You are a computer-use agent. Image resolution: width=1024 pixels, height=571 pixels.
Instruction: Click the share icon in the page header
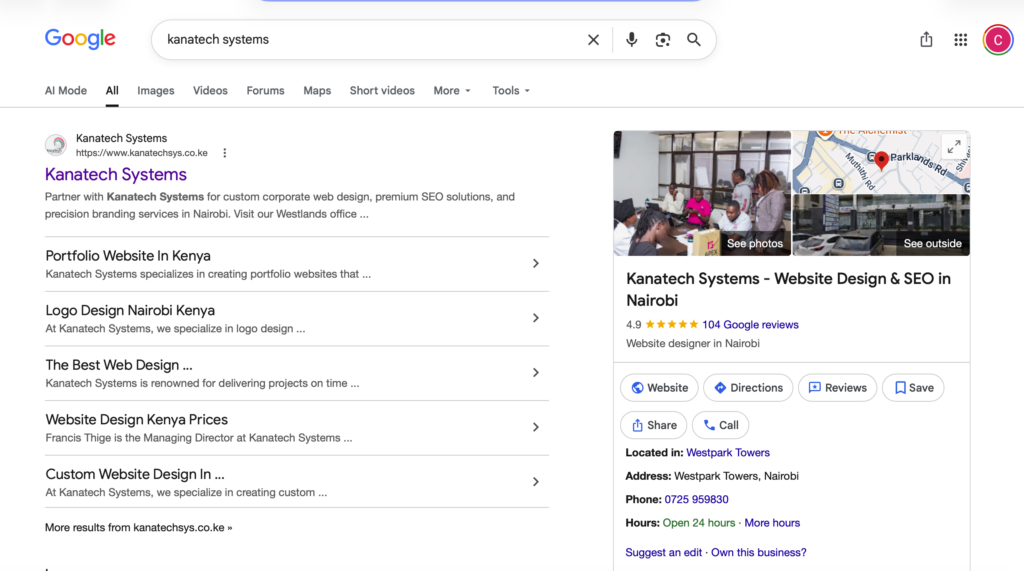pyautogui.click(x=926, y=39)
